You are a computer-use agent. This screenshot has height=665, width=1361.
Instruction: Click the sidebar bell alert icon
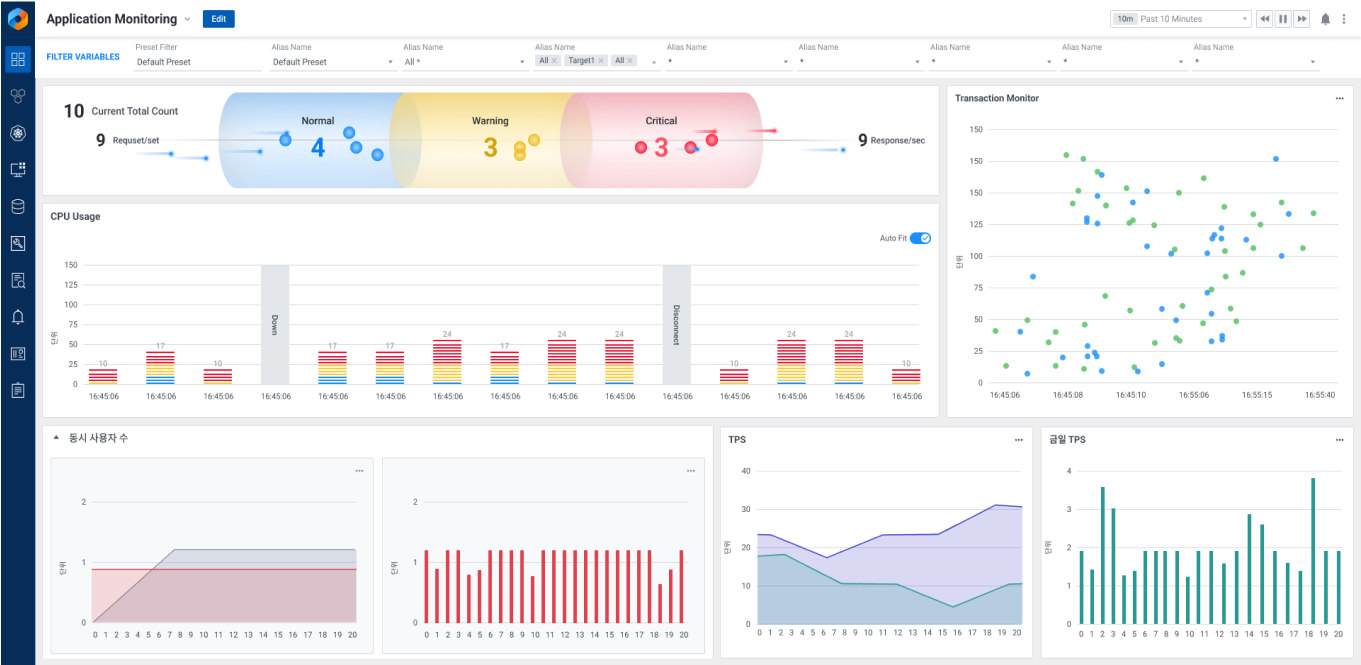point(17,317)
